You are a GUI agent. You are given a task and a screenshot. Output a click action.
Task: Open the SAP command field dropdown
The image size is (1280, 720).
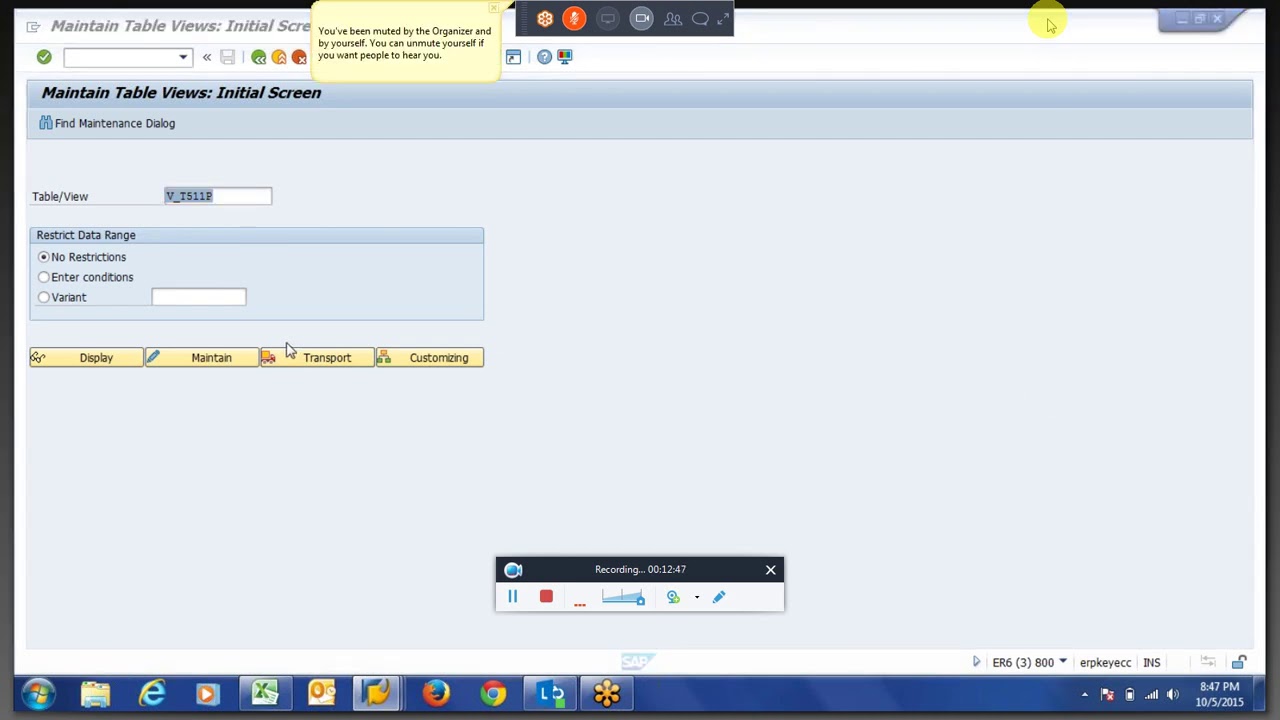(x=183, y=57)
